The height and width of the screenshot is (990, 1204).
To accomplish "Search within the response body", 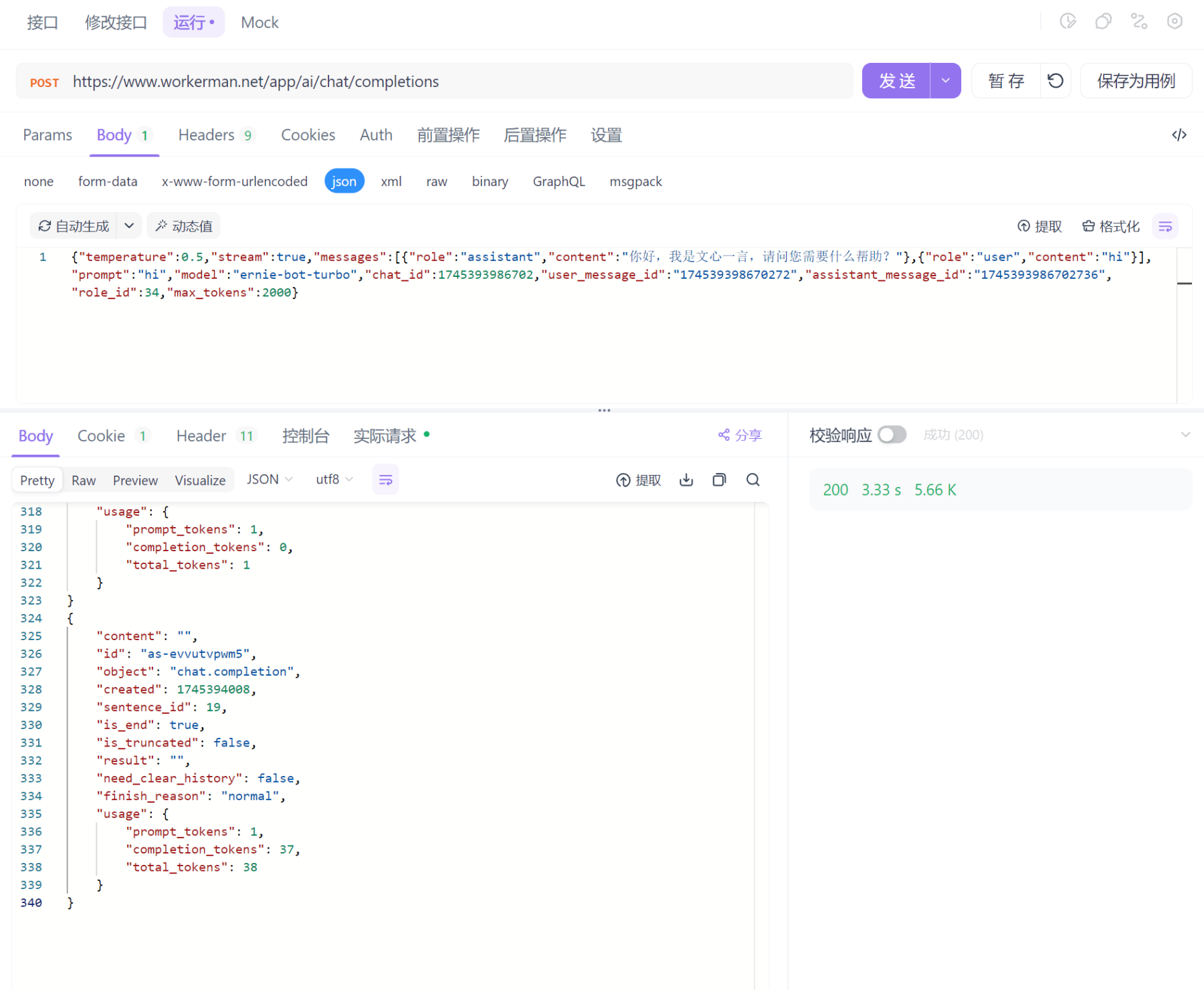I will [752, 480].
